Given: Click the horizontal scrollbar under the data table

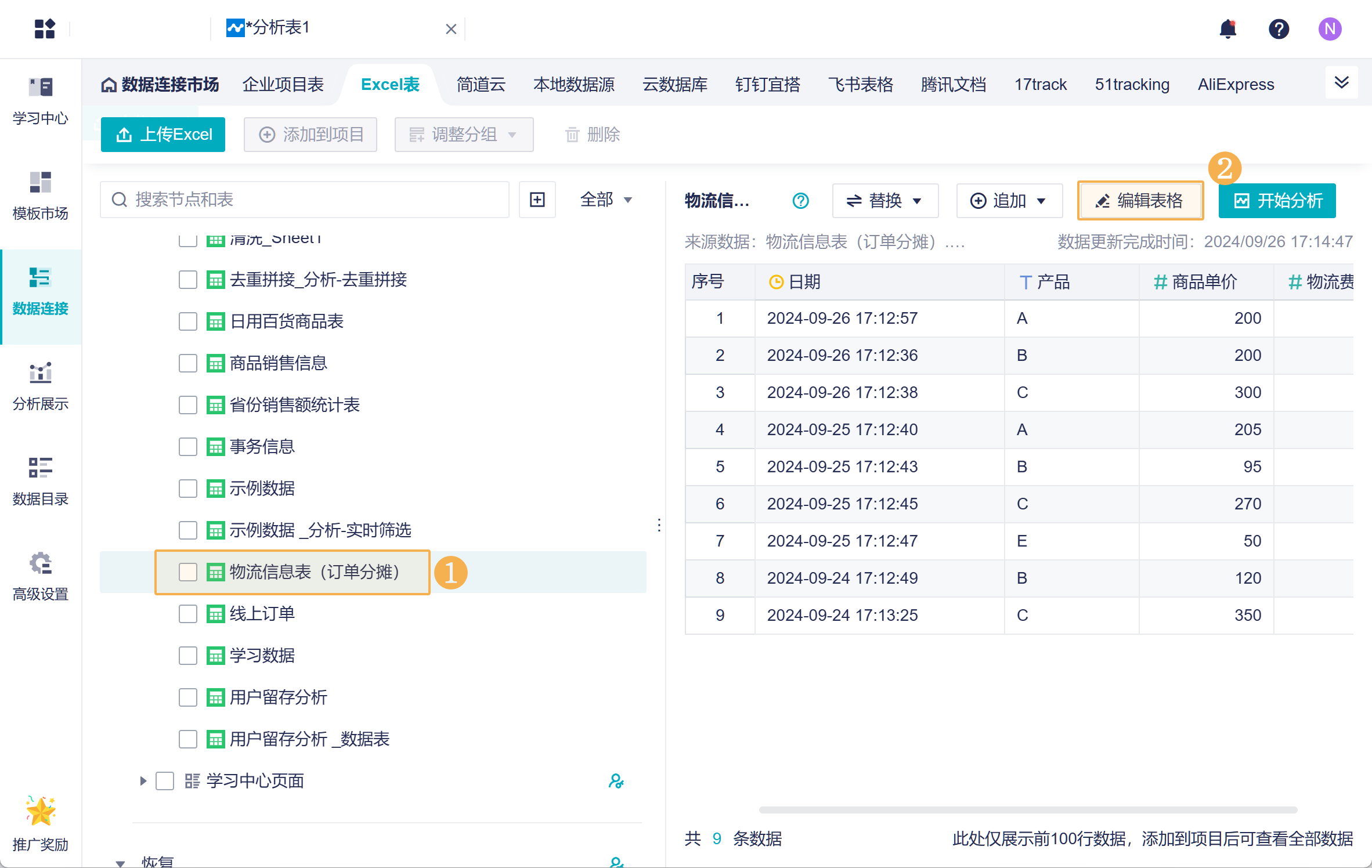Looking at the screenshot, I should [1027, 809].
